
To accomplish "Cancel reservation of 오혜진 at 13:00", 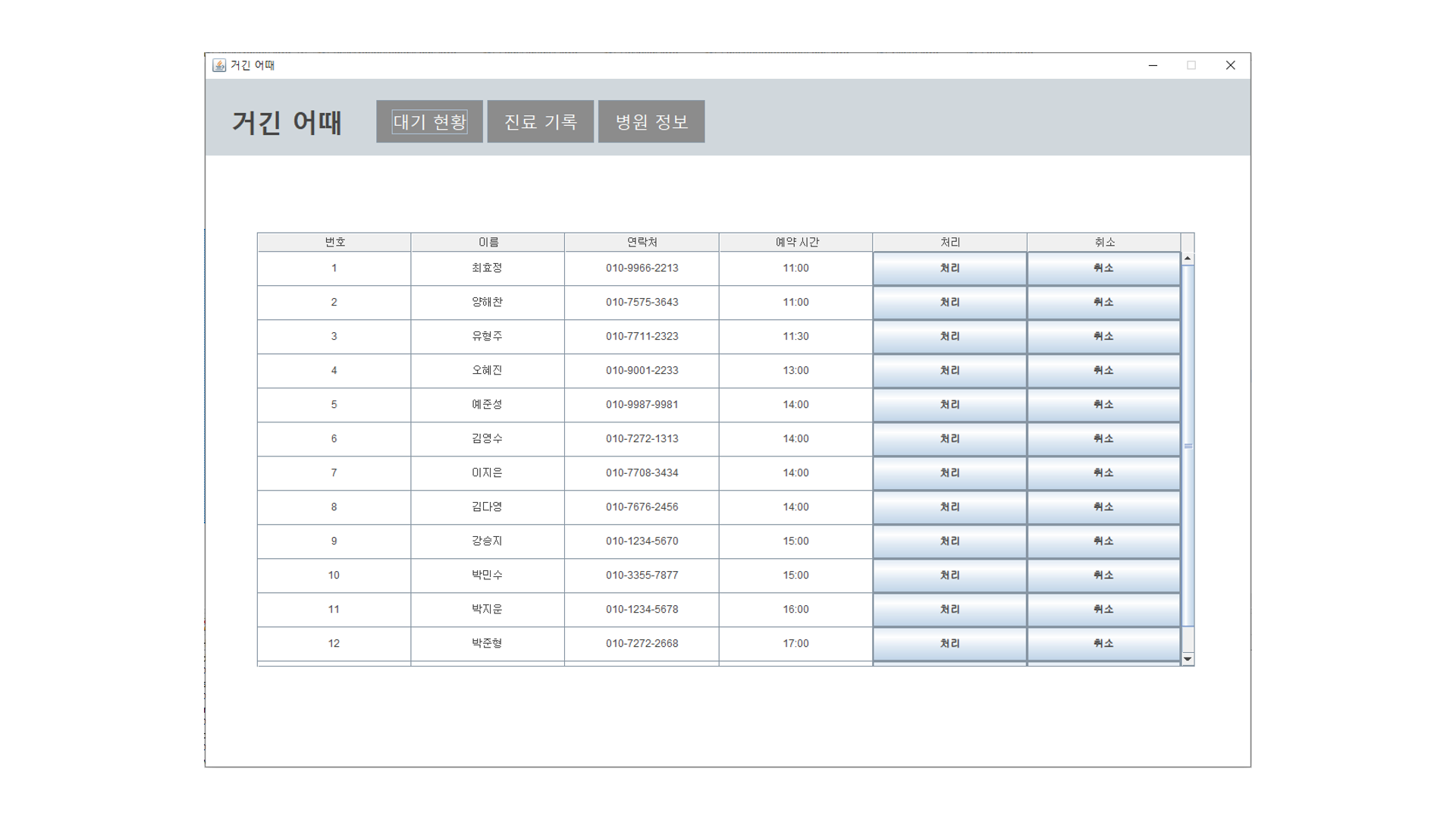I will tap(1103, 371).
